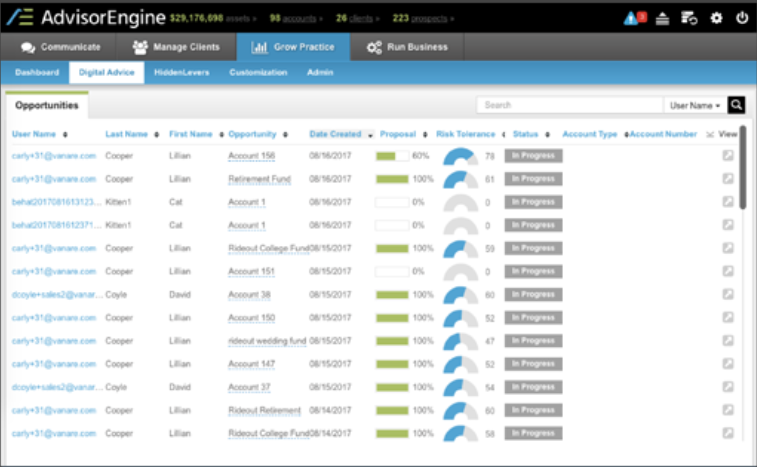Open view icon for rideout wedding fund row
The image size is (757, 467).
728,340
